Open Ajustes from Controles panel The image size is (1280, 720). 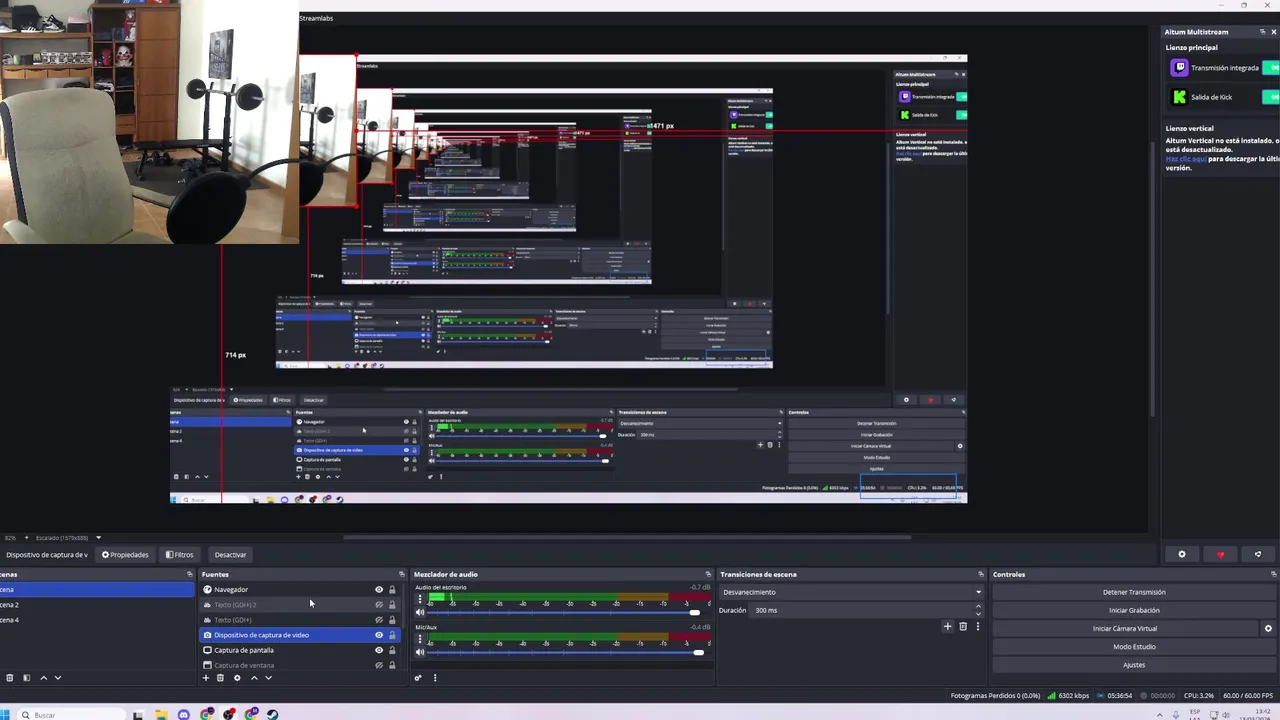click(1134, 665)
